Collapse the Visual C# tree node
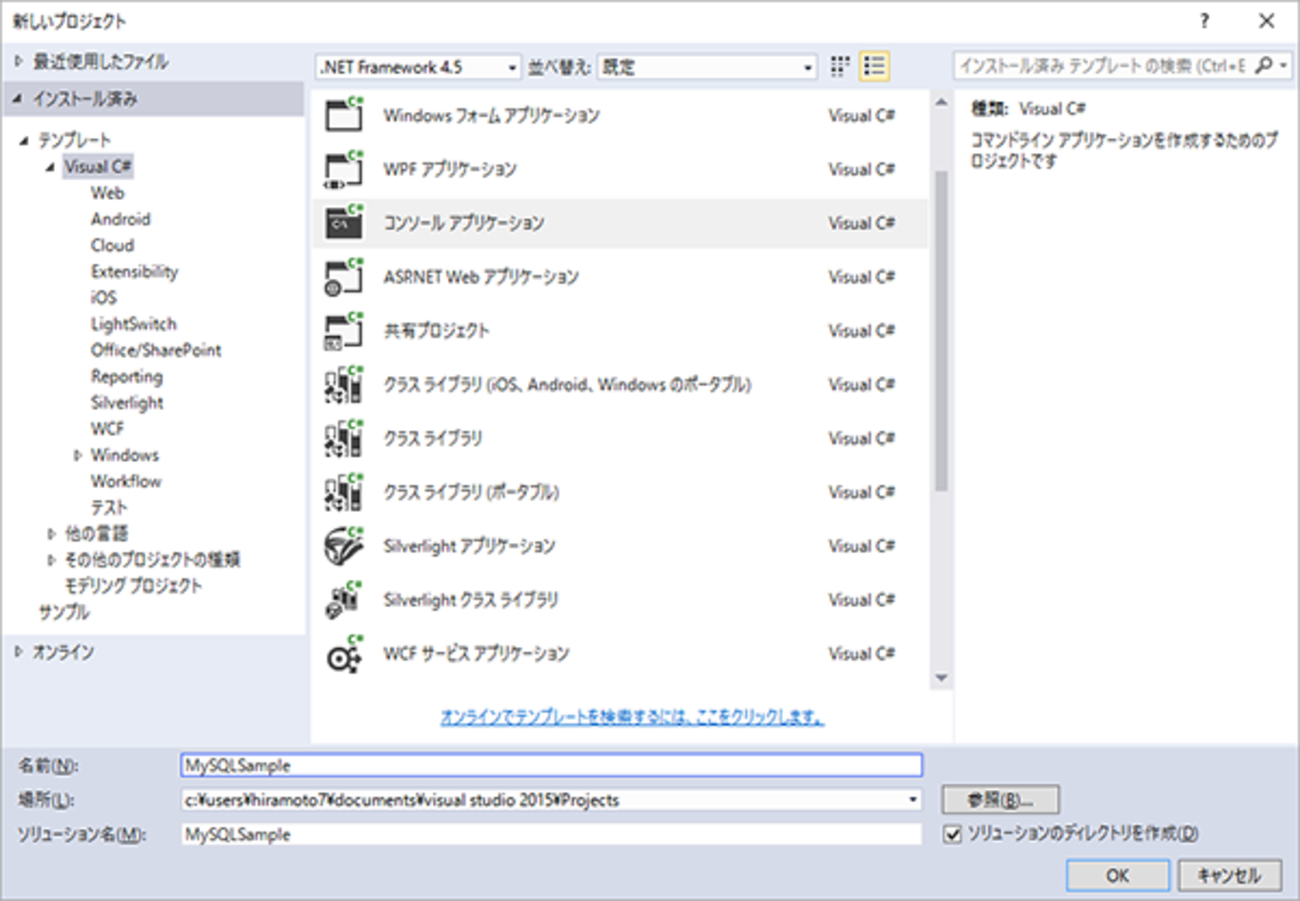Image resolution: width=1300 pixels, height=901 pixels. pos(51,167)
